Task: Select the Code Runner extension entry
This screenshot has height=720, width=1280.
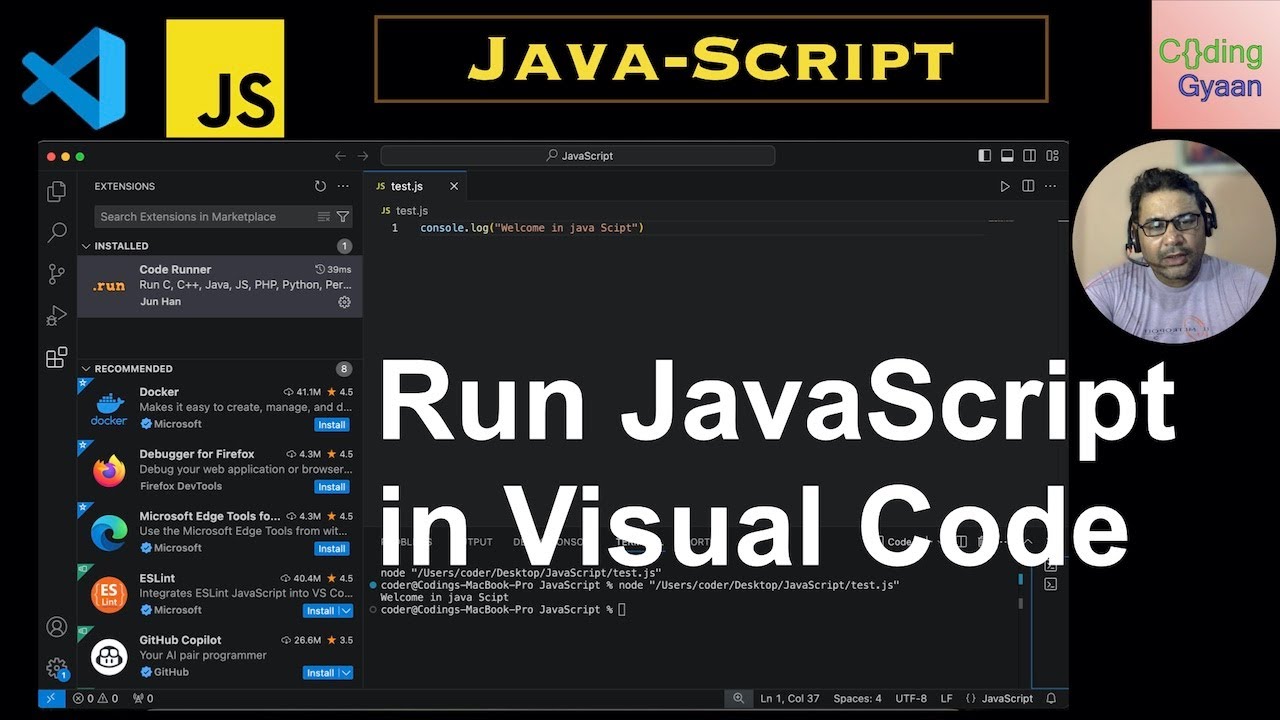Action: (220, 286)
